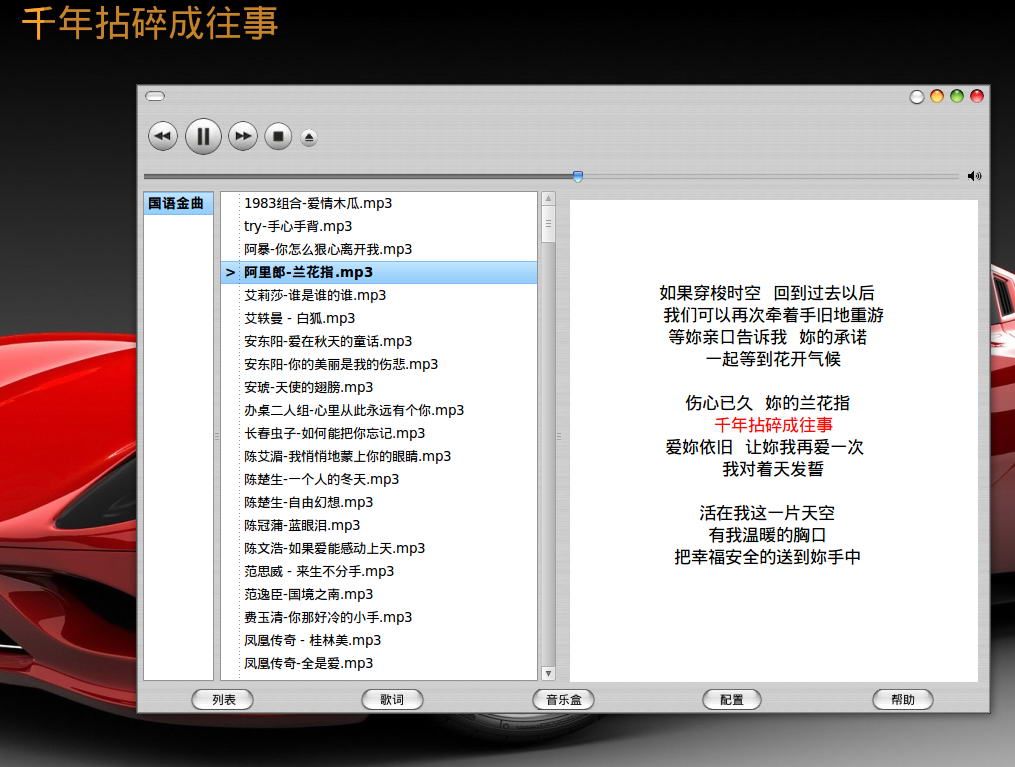The width and height of the screenshot is (1015, 767).
Task: Stop playback with the stop button
Action: (278, 137)
